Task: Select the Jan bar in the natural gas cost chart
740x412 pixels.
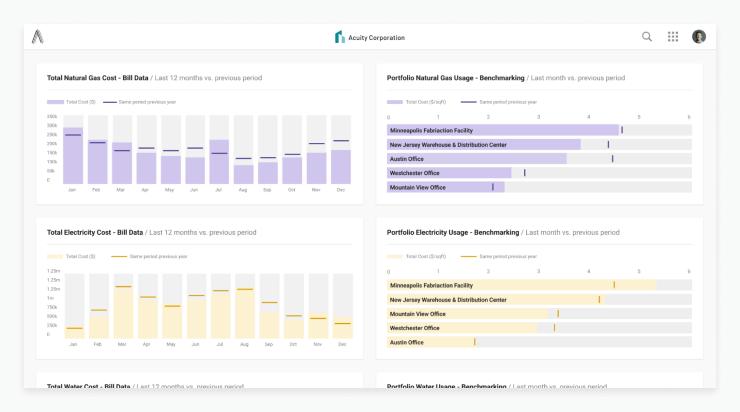Action: click(73, 155)
